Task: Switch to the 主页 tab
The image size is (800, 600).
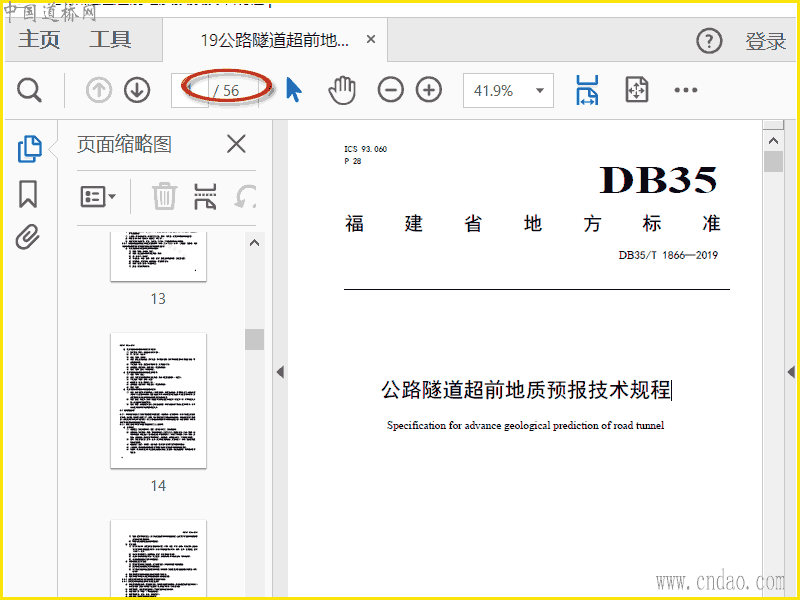Action: coord(39,40)
